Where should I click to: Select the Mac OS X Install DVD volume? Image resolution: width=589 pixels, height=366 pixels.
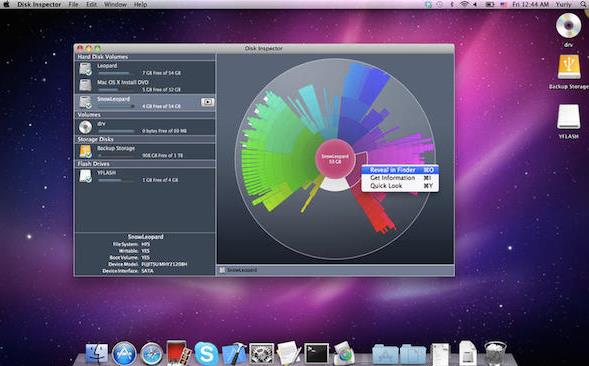145,86
